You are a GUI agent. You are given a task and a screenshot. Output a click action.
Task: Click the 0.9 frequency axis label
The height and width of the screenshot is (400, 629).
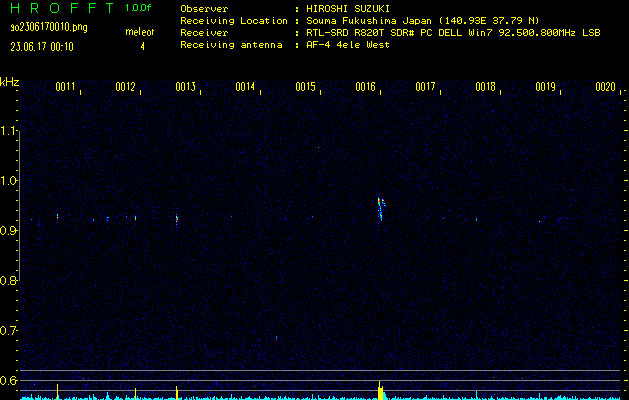(x=9, y=231)
